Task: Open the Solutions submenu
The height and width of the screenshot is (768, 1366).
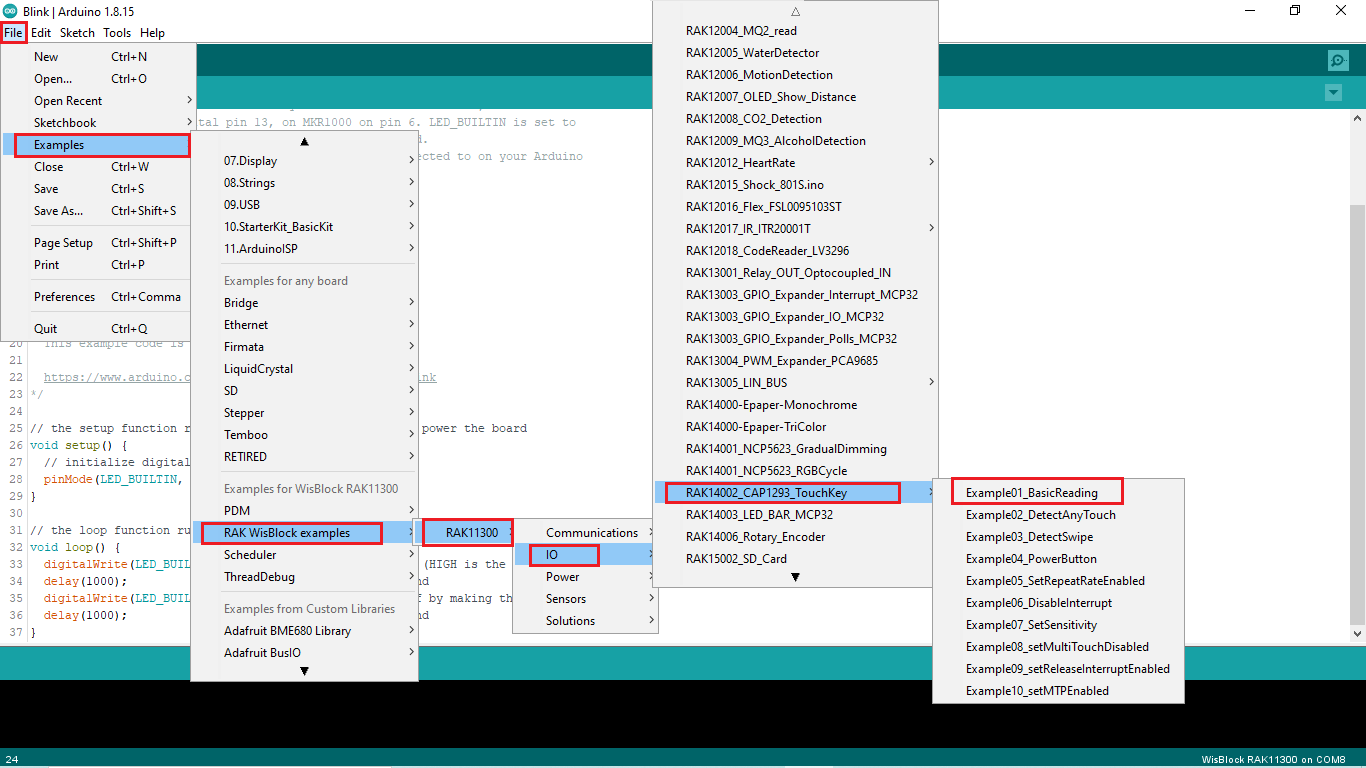Action: coord(586,621)
